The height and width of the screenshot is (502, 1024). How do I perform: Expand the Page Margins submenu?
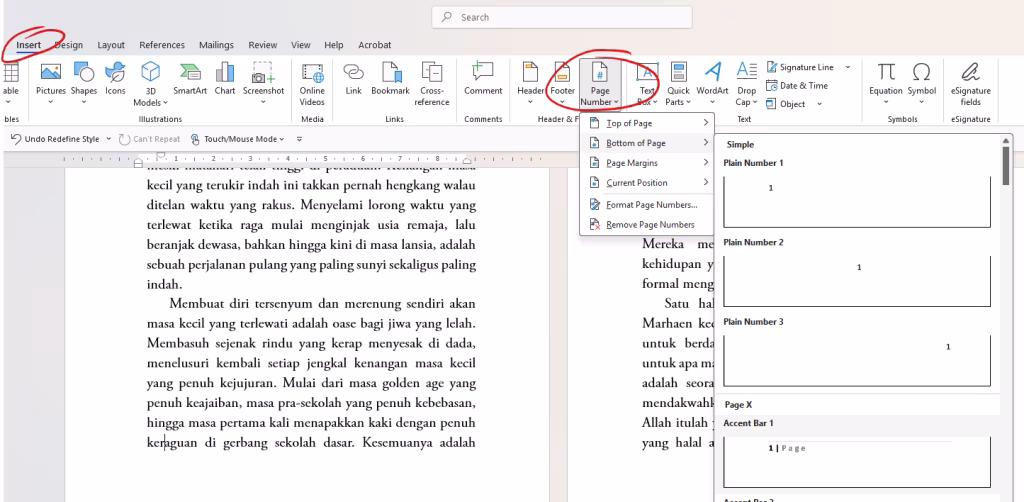click(647, 163)
